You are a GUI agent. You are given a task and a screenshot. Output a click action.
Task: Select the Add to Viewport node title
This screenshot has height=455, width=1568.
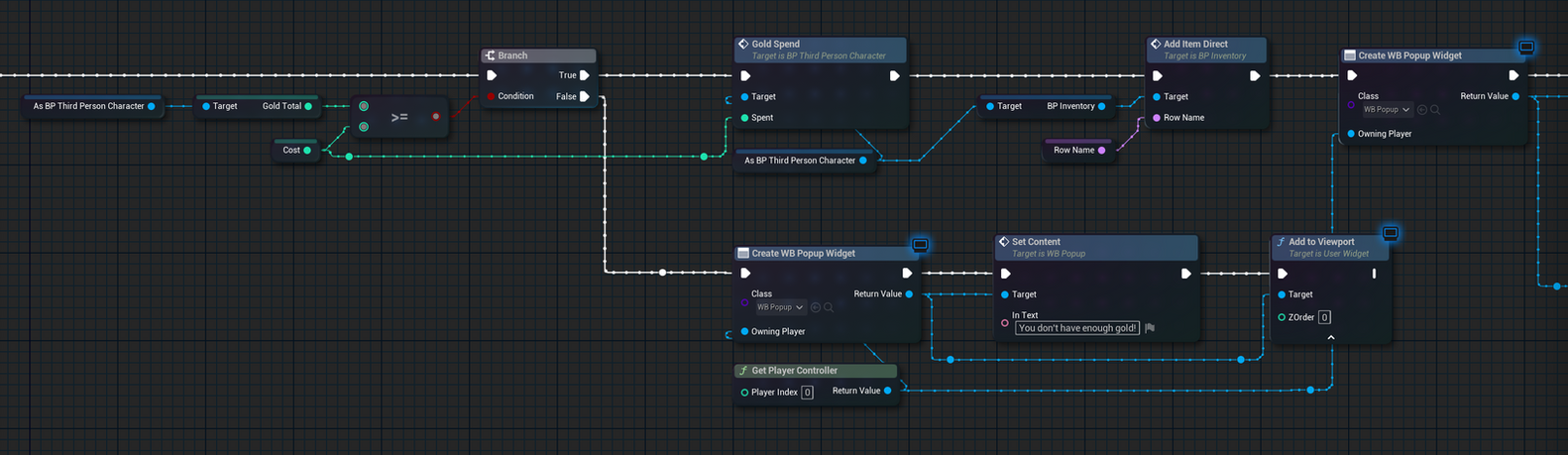tap(1321, 242)
